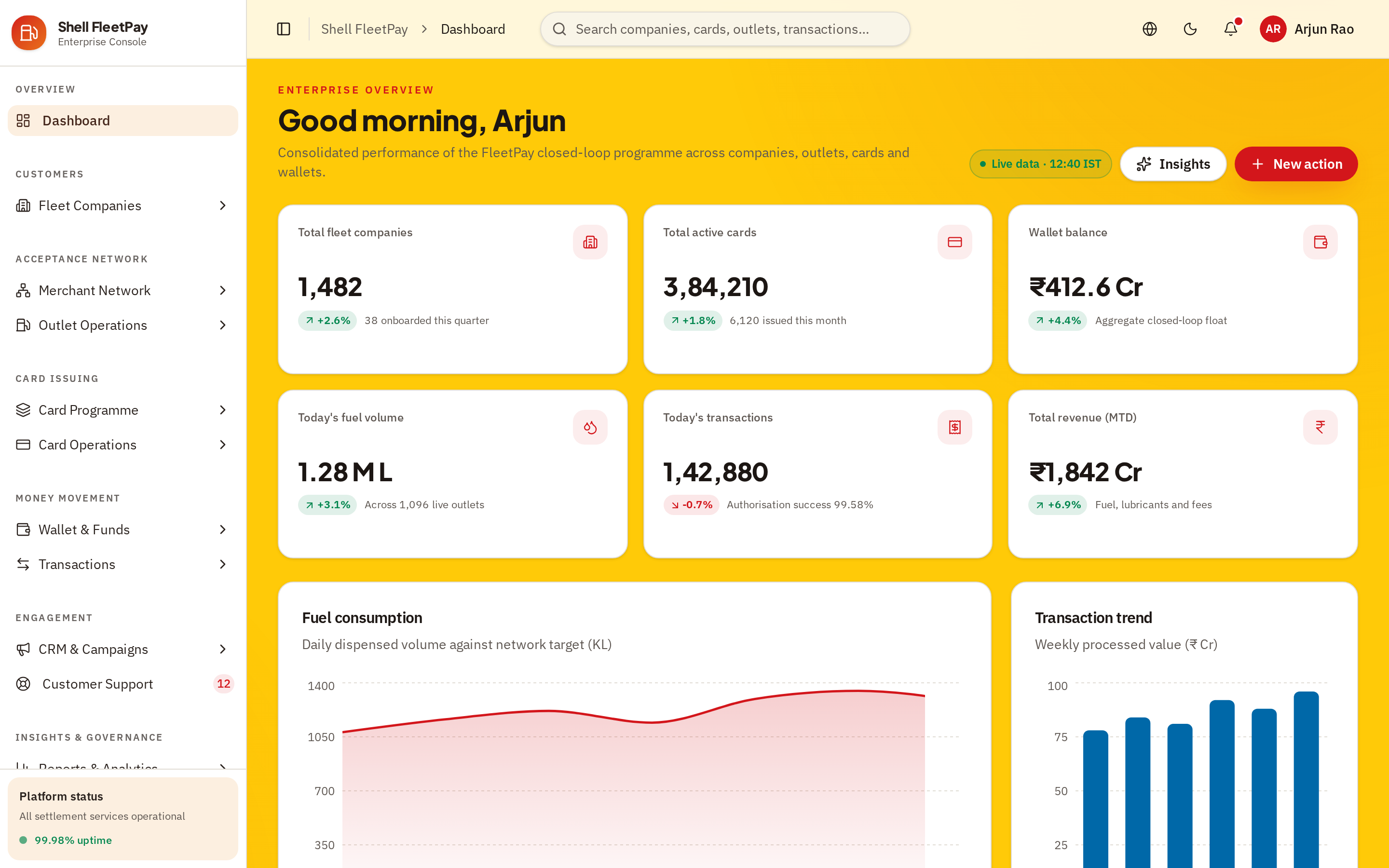Click the +2.6% fleet companies trend badge
The height and width of the screenshot is (868, 1389).
(327, 320)
